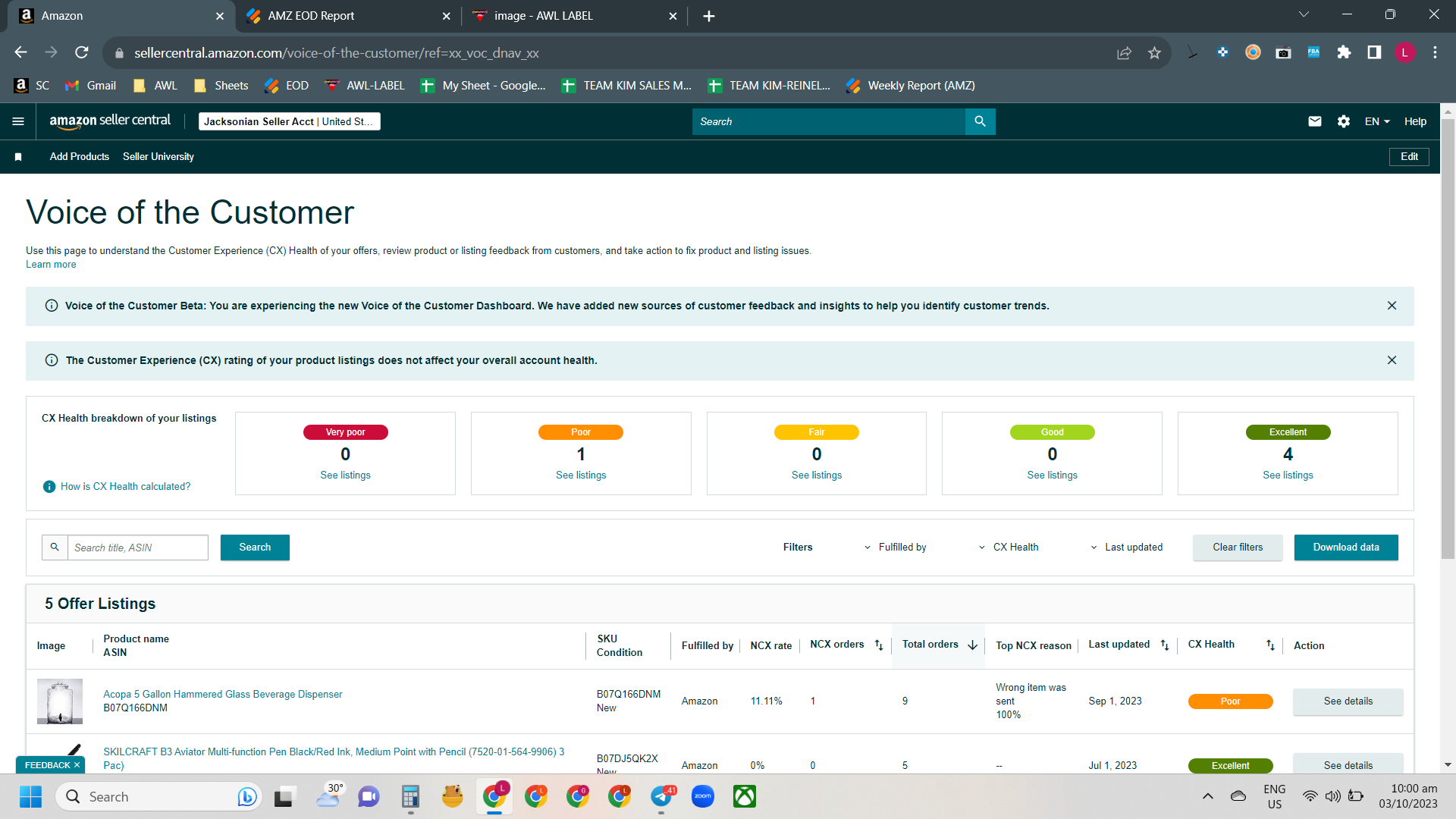1456x819 pixels.
Task: Open the Add Products menu item
Action: click(80, 157)
